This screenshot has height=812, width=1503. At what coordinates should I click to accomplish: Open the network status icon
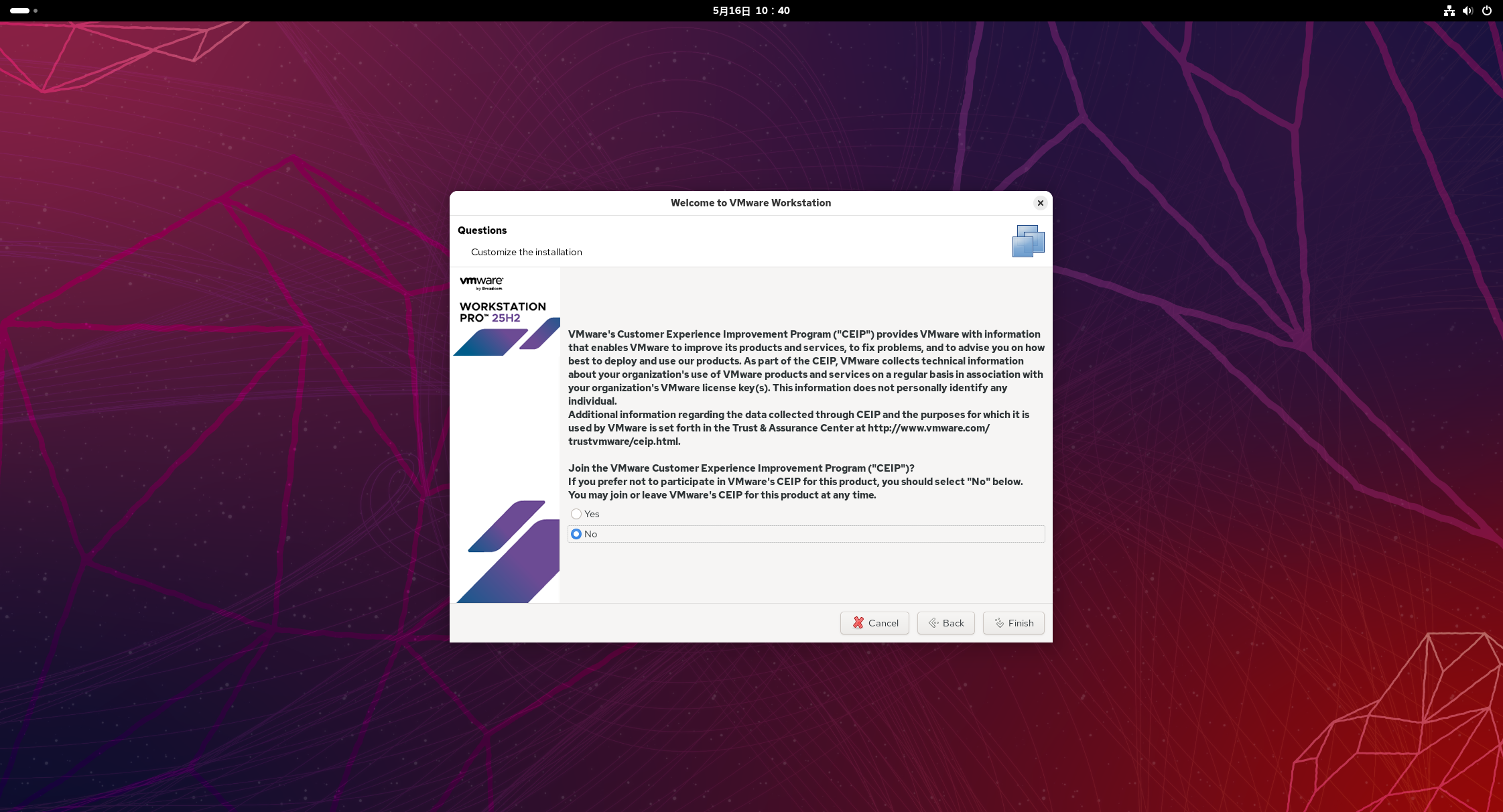(x=1449, y=11)
